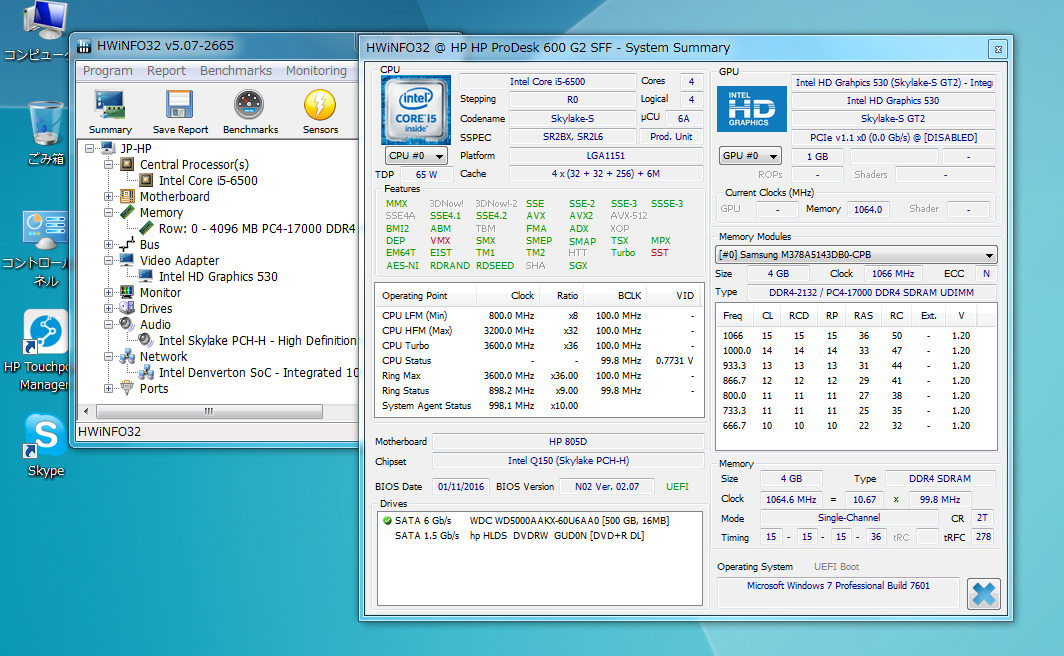This screenshot has width=1064, height=656.
Task: Select Intel Core i5-6500 in tree
Action: (208, 181)
